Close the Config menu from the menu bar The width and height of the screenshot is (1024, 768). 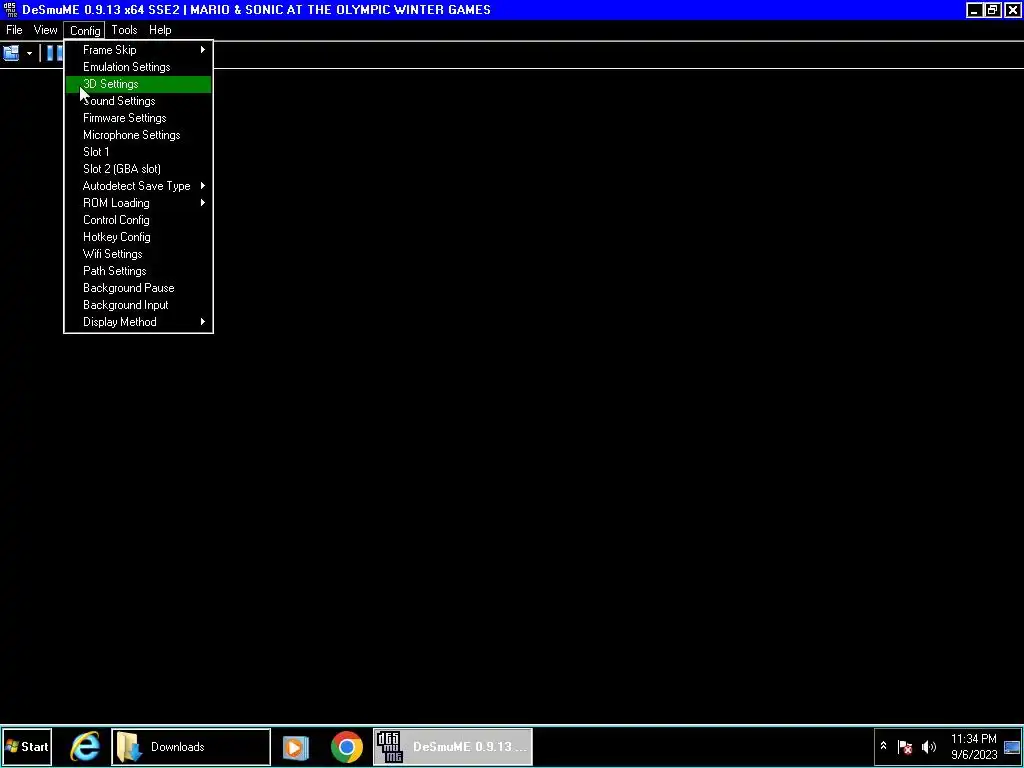pyautogui.click(x=85, y=30)
